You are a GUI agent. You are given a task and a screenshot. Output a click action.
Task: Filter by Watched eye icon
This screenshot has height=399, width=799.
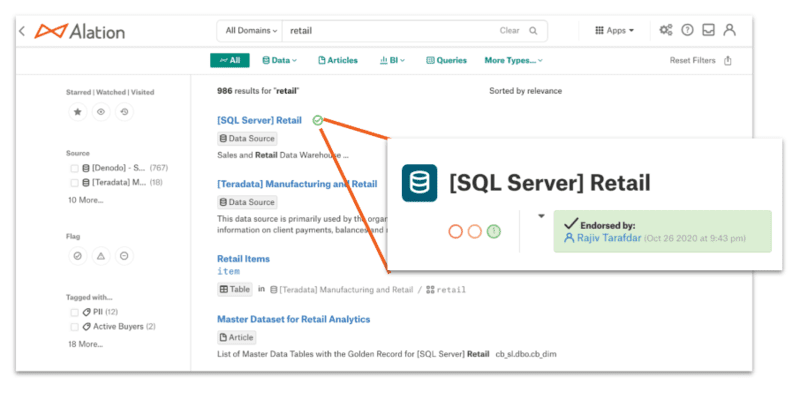click(x=101, y=112)
